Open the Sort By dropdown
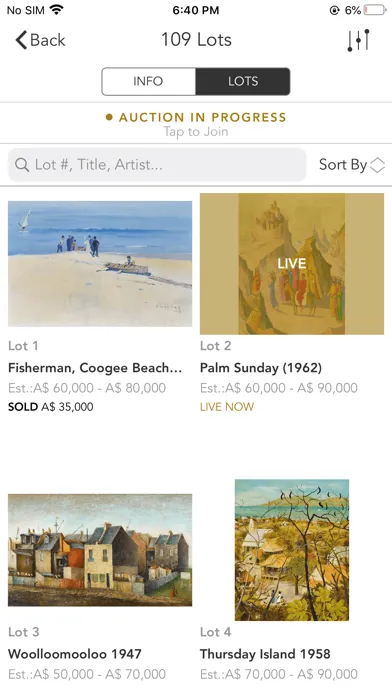The width and height of the screenshot is (392, 696). (352, 165)
